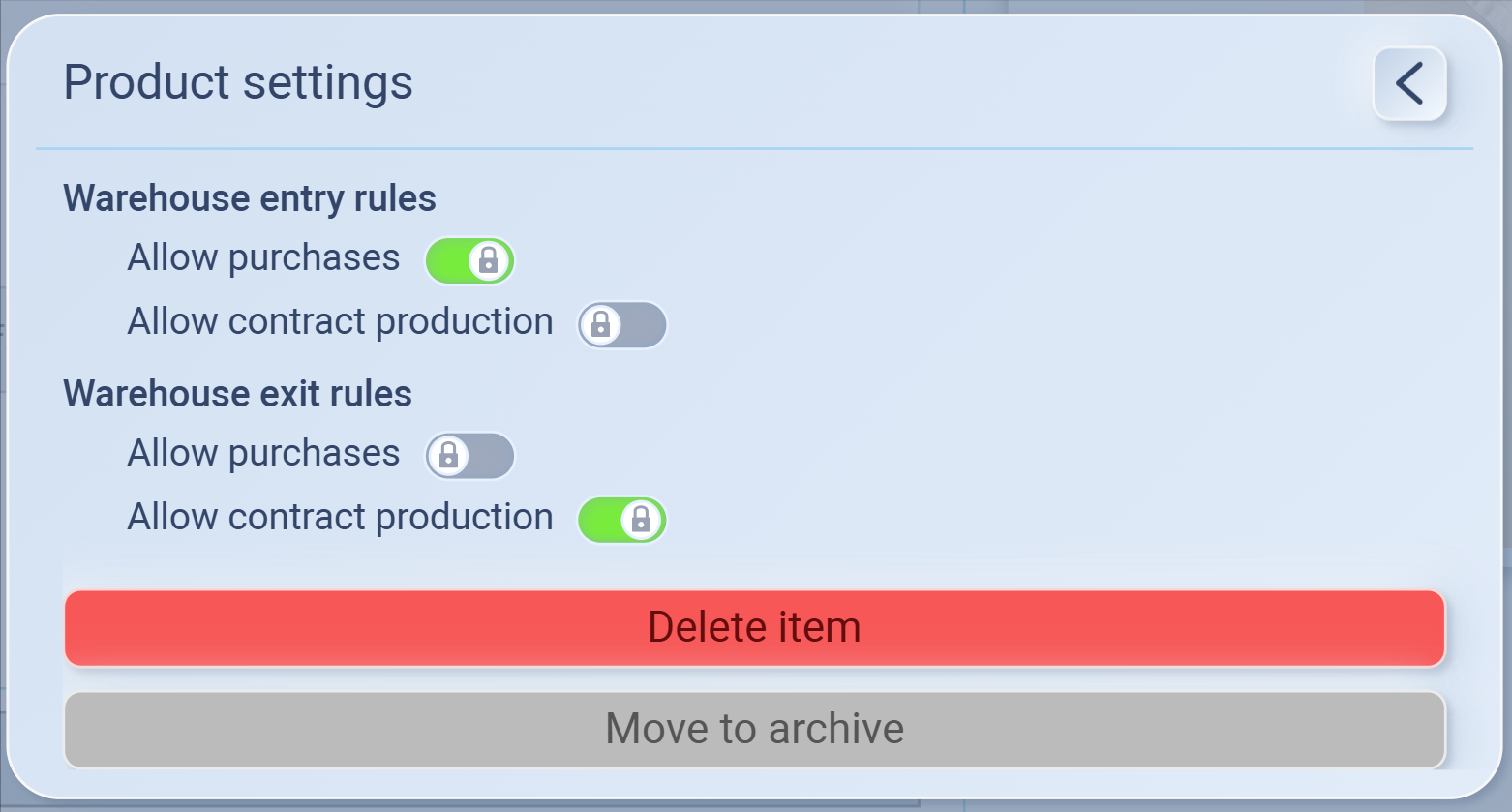Click the Allow purchases label under entry rules
Viewport: 1512px width, 812px height.
pyautogui.click(x=263, y=258)
